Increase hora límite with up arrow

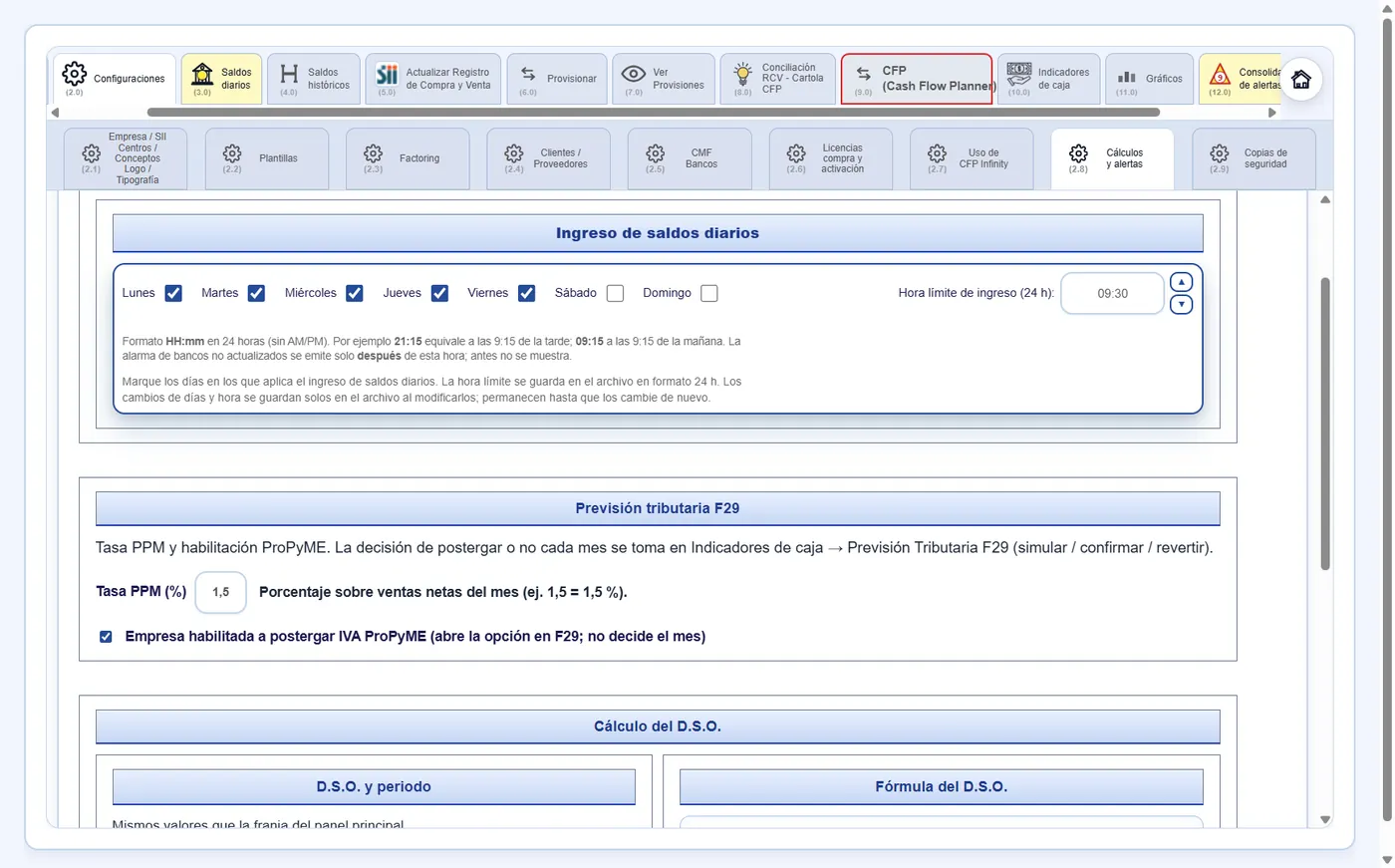pyautogui.click(x=1181, y=282)
